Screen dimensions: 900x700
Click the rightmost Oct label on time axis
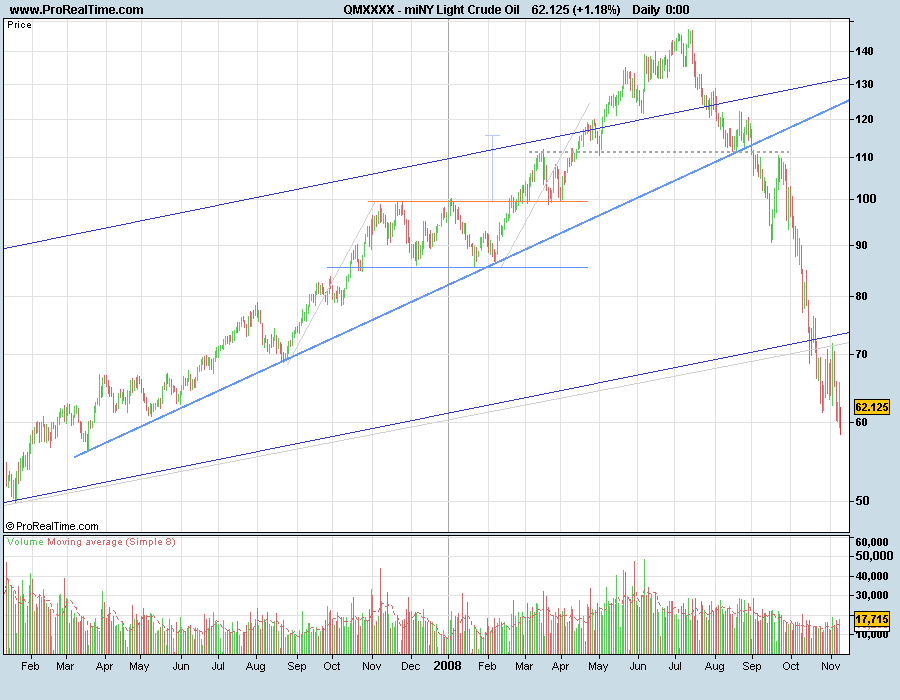(790, 666)
